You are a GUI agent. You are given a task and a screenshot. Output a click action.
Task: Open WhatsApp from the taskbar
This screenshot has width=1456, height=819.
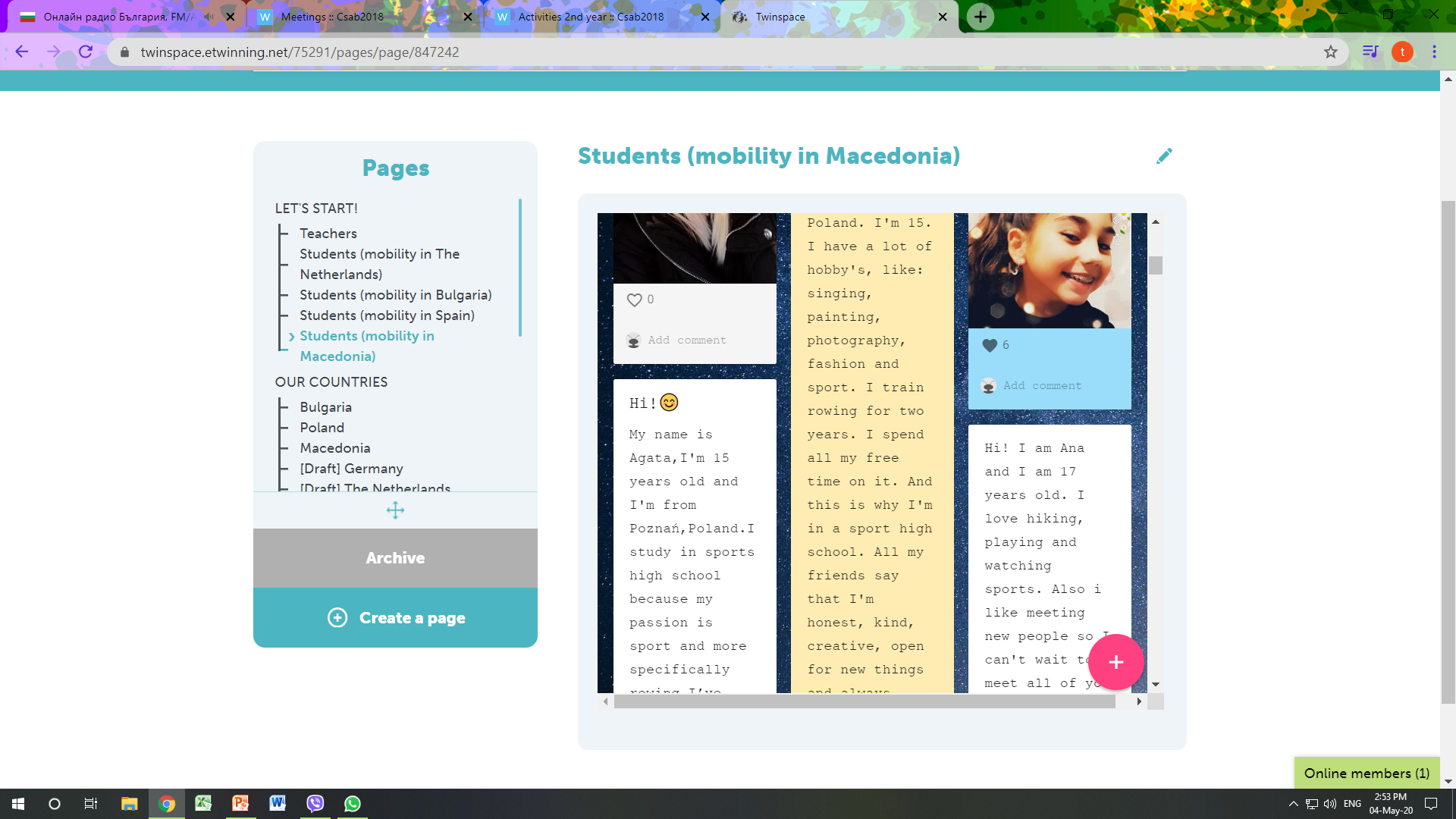pos(353,804)
